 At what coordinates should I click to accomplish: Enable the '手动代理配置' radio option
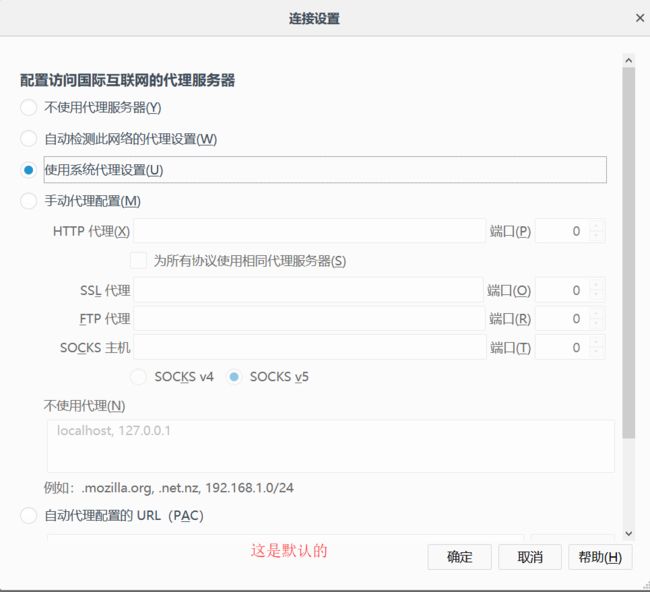28,201
